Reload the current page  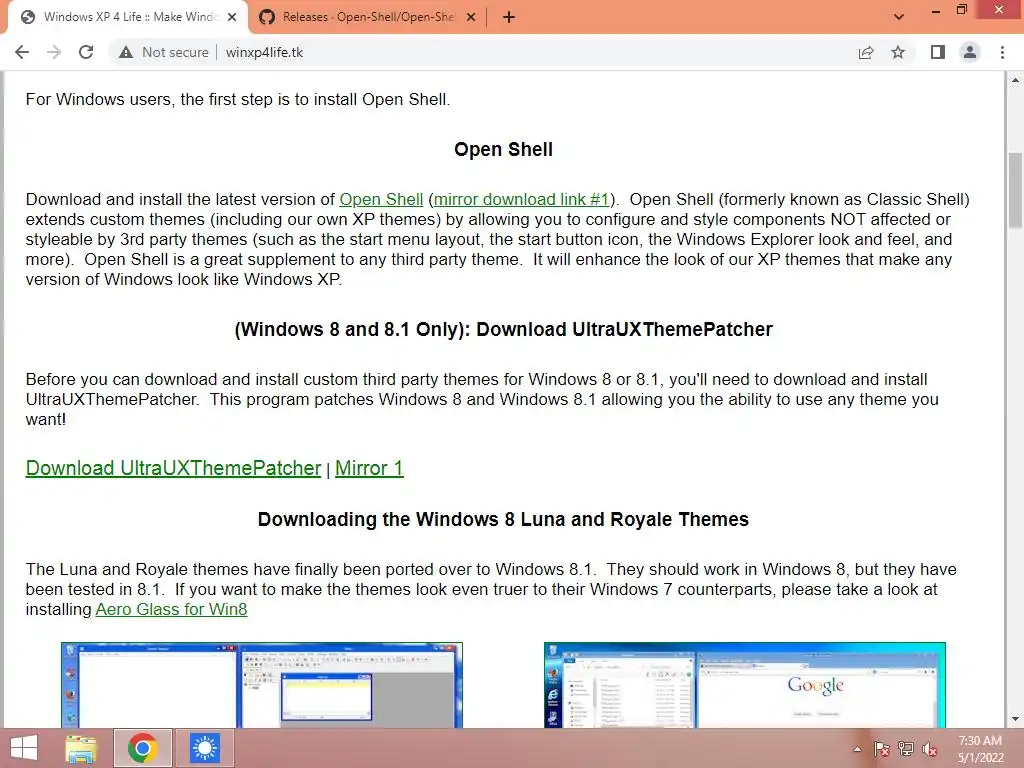pyautogui.click(x=86, y=52)
